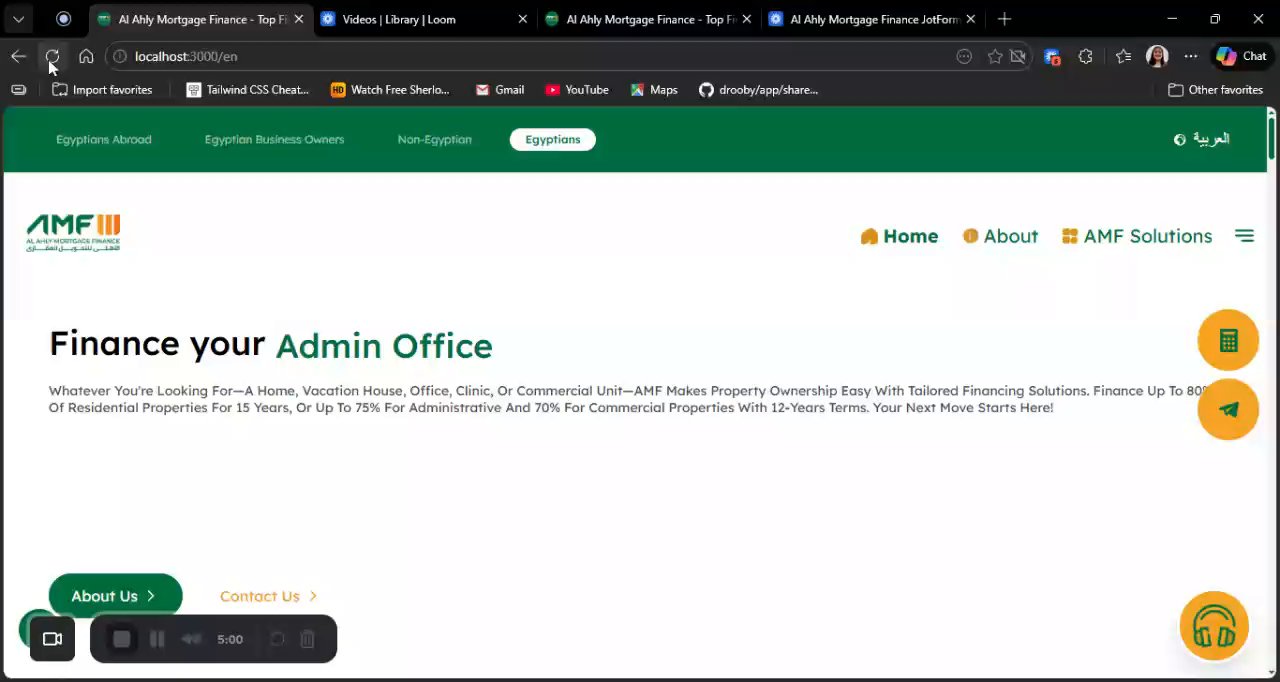
Task: Select the Egyptians pill tab
Action: (x=553, y=140)
